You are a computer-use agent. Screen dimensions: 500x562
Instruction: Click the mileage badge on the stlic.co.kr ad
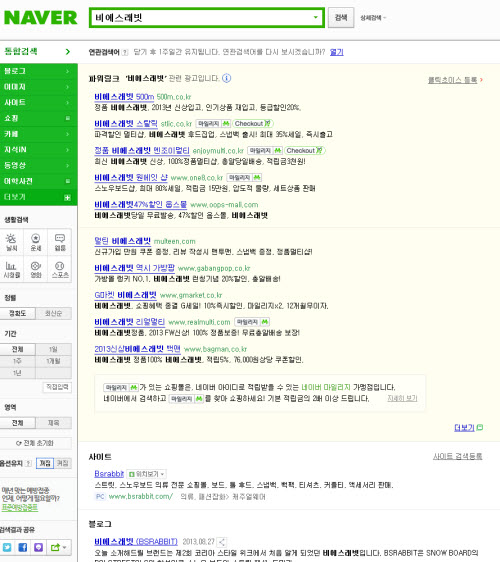pos(213,123)
